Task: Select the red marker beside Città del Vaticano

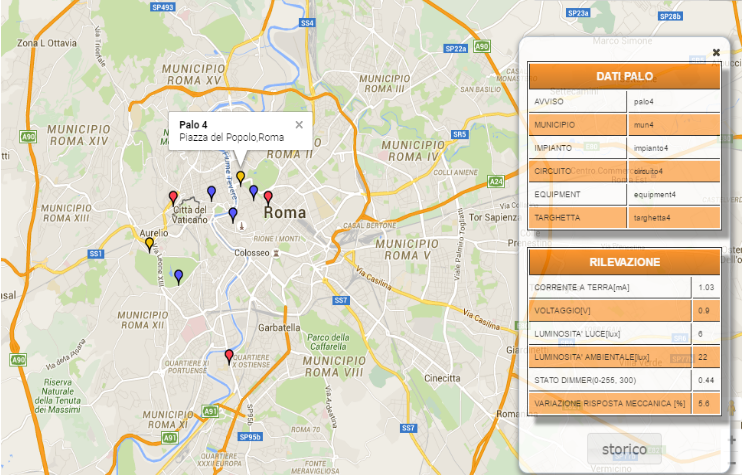Action: click(173, 198)
